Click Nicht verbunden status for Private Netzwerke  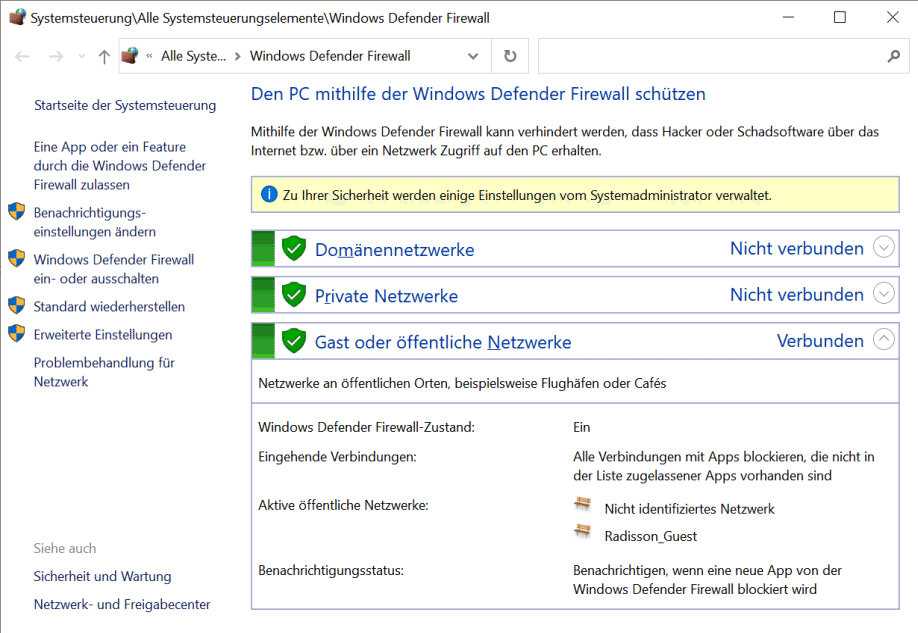[x=797, y=295]
